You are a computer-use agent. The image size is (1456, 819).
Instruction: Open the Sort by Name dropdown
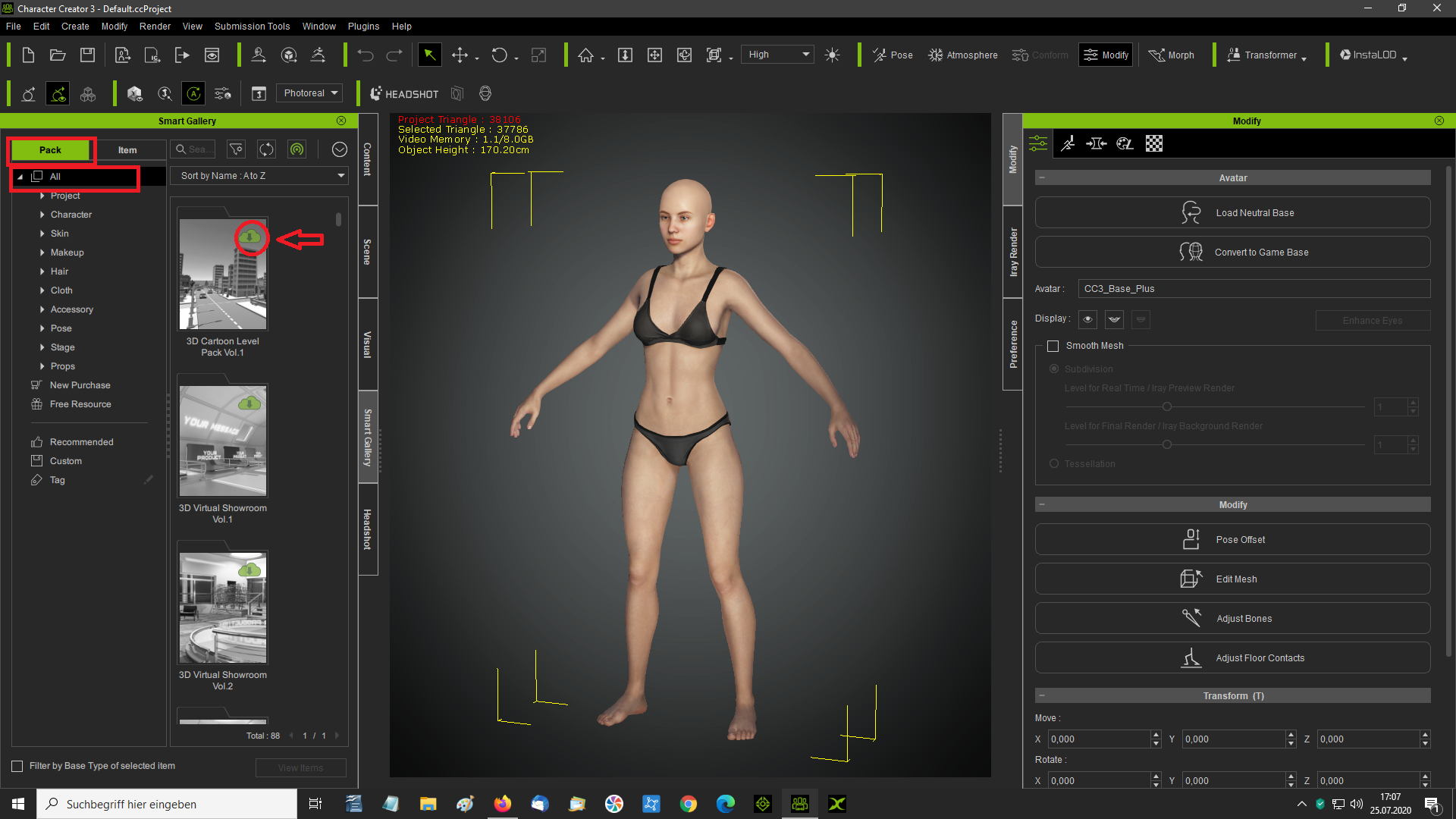259,176
